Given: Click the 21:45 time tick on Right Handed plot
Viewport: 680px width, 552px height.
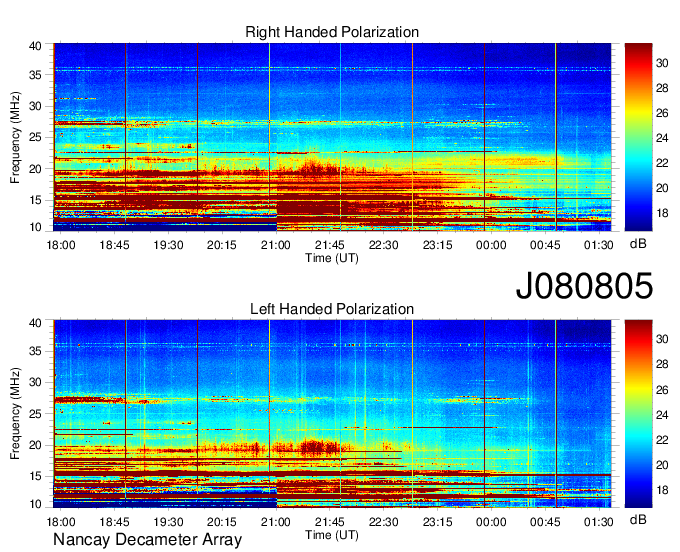Looking at the screenshot, I should point(330,245).
